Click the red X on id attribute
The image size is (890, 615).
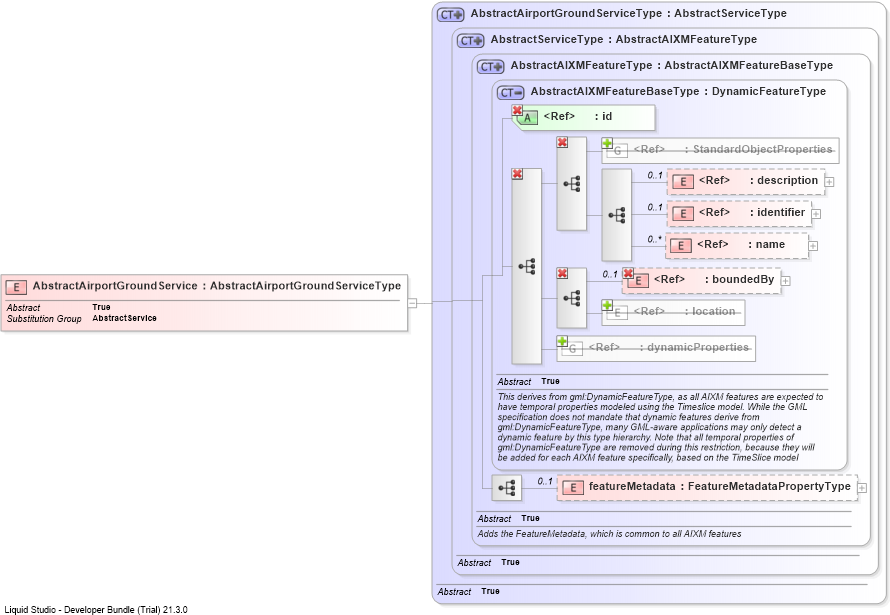[x=517, y=109]
